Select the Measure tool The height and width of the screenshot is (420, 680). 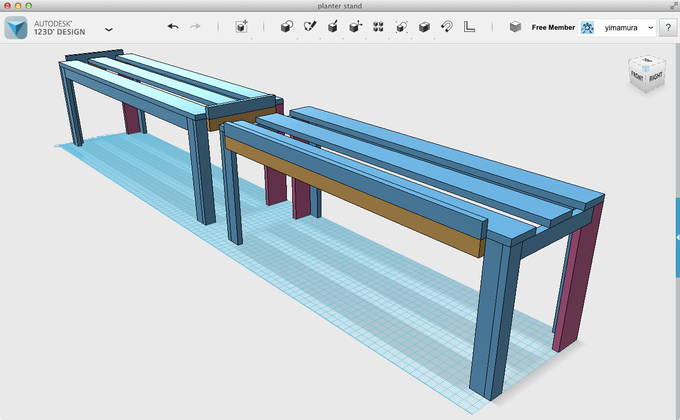(x=469, y=27)
